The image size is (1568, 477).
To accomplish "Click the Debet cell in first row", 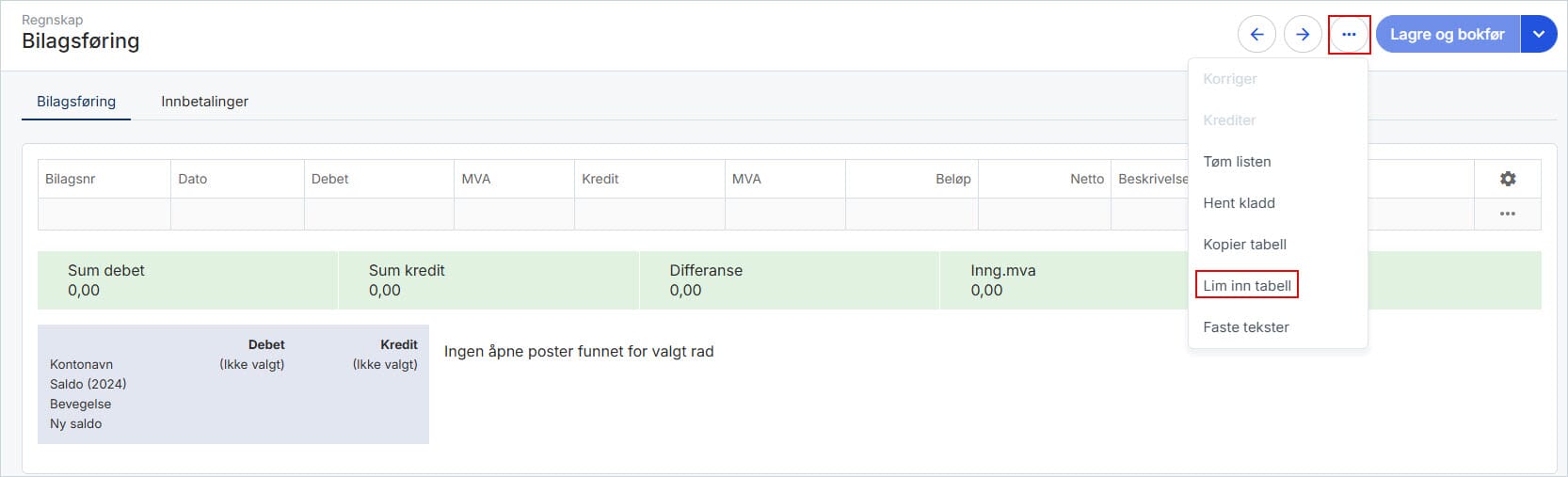I will click(x=378, y=215).
